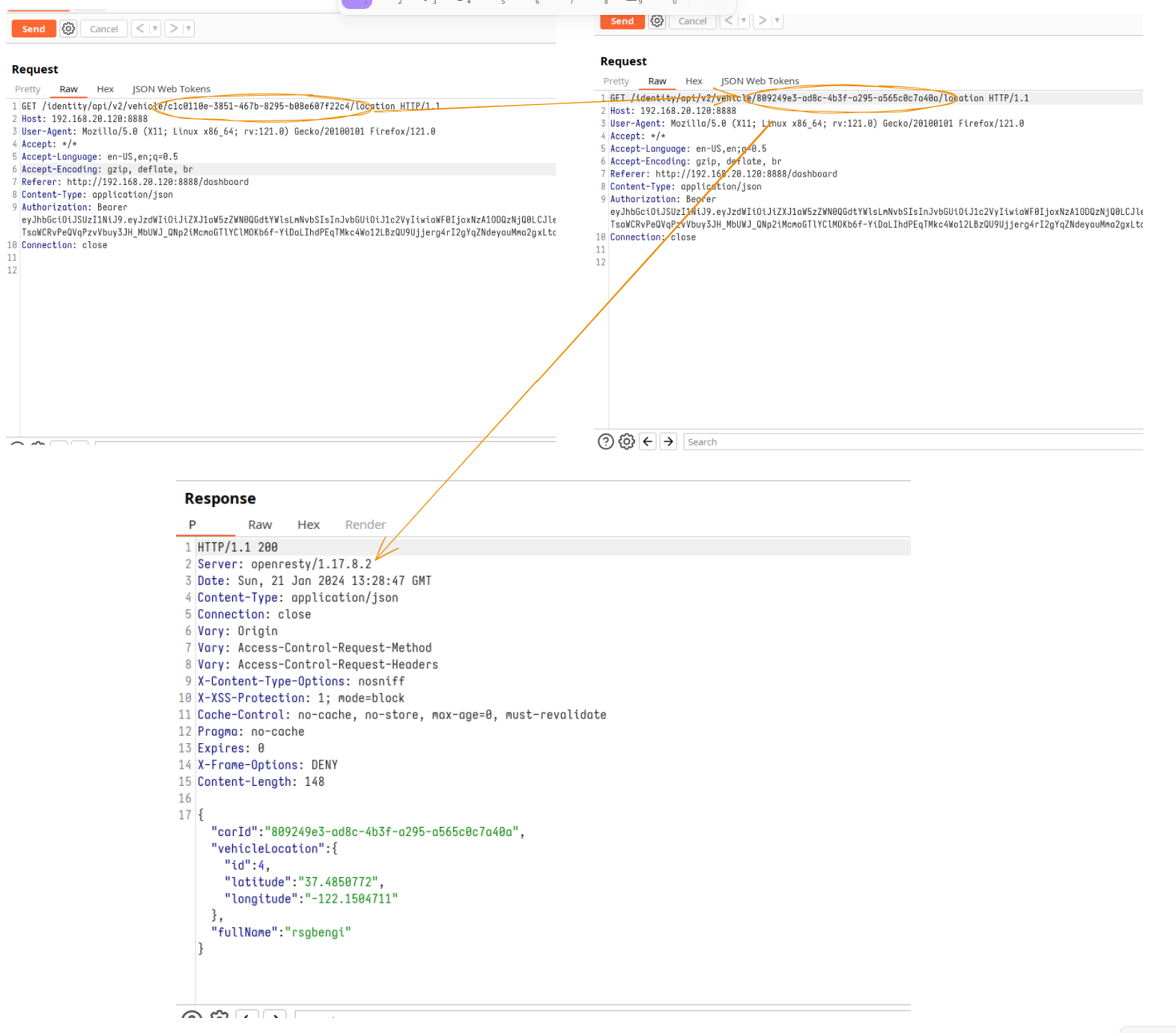Viewport: 1176px width, 1033px height.
Task: Switch to the Render tab in Response
Action: pos(365,525)
